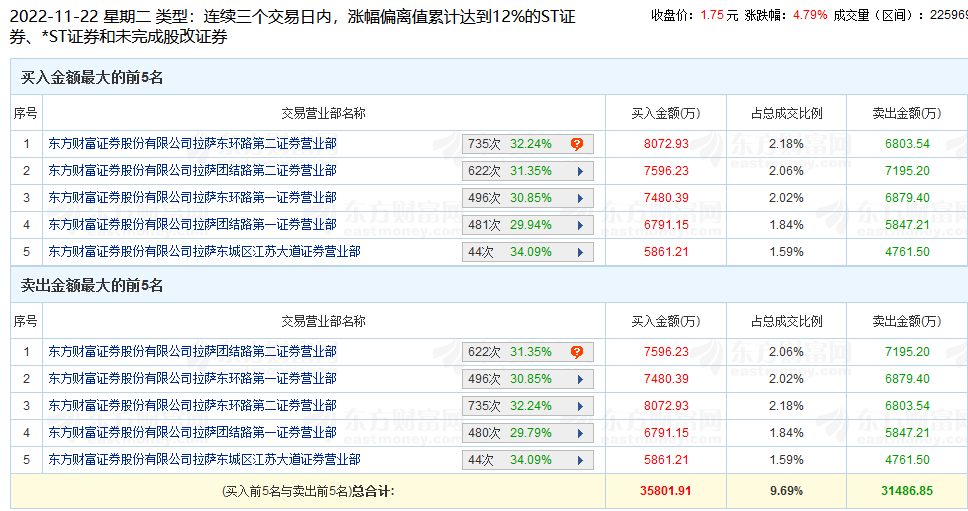Expand arrow next to 480次 29.79% in sell list
The width and height of the screenshot is (968, 511).
pyautogui.click(x=580, y=434)
